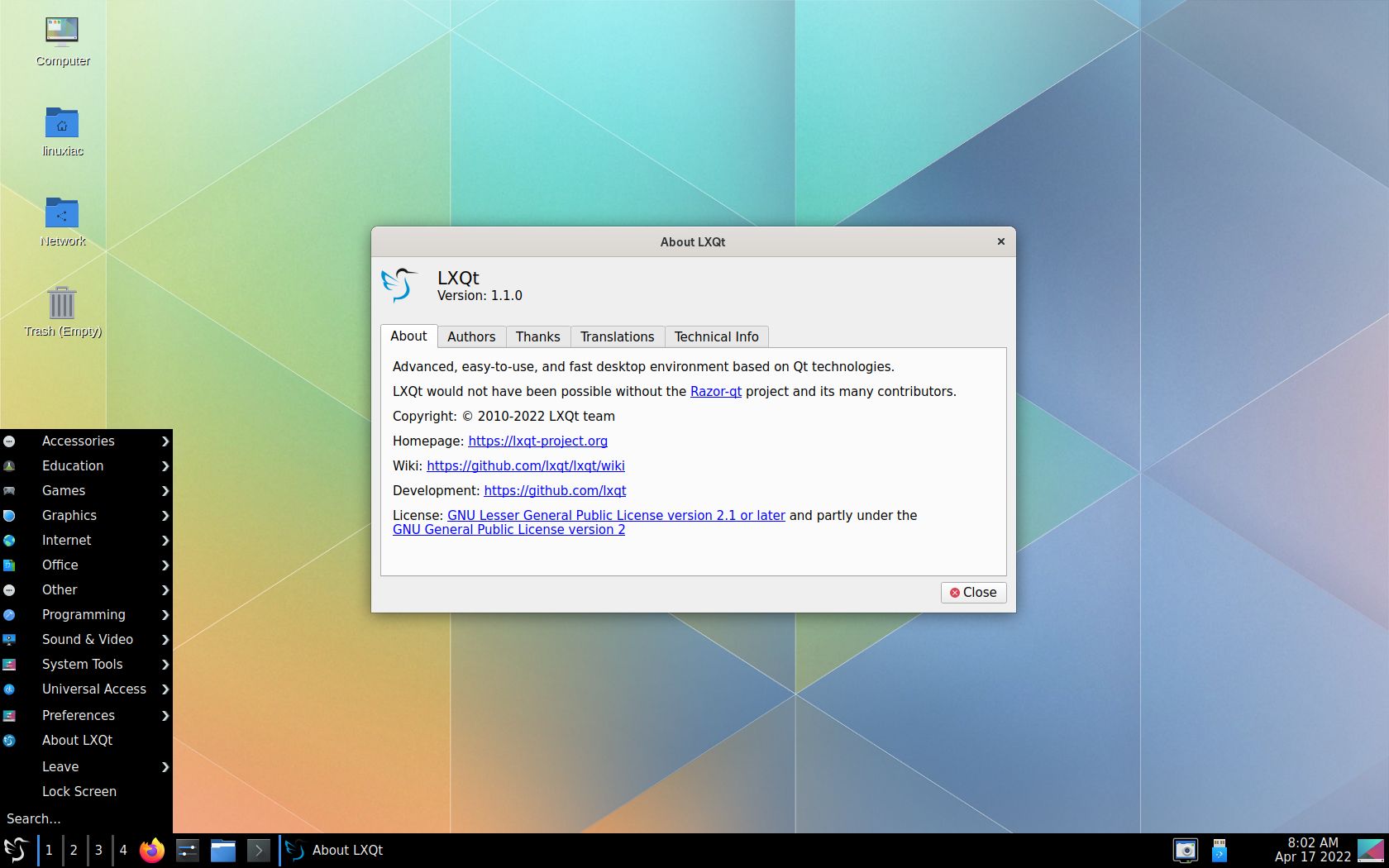The image size is (1389, 868).
Task: Open the Programming menu entry
Action: coord(86,615)
